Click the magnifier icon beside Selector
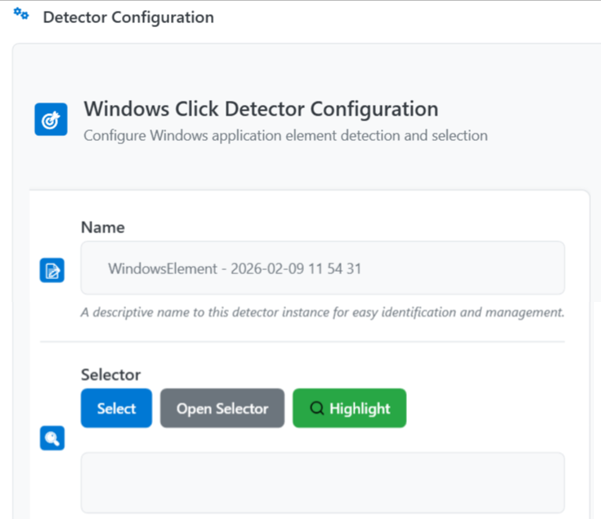This screenshot has width=601, height=524. [52, 438]
